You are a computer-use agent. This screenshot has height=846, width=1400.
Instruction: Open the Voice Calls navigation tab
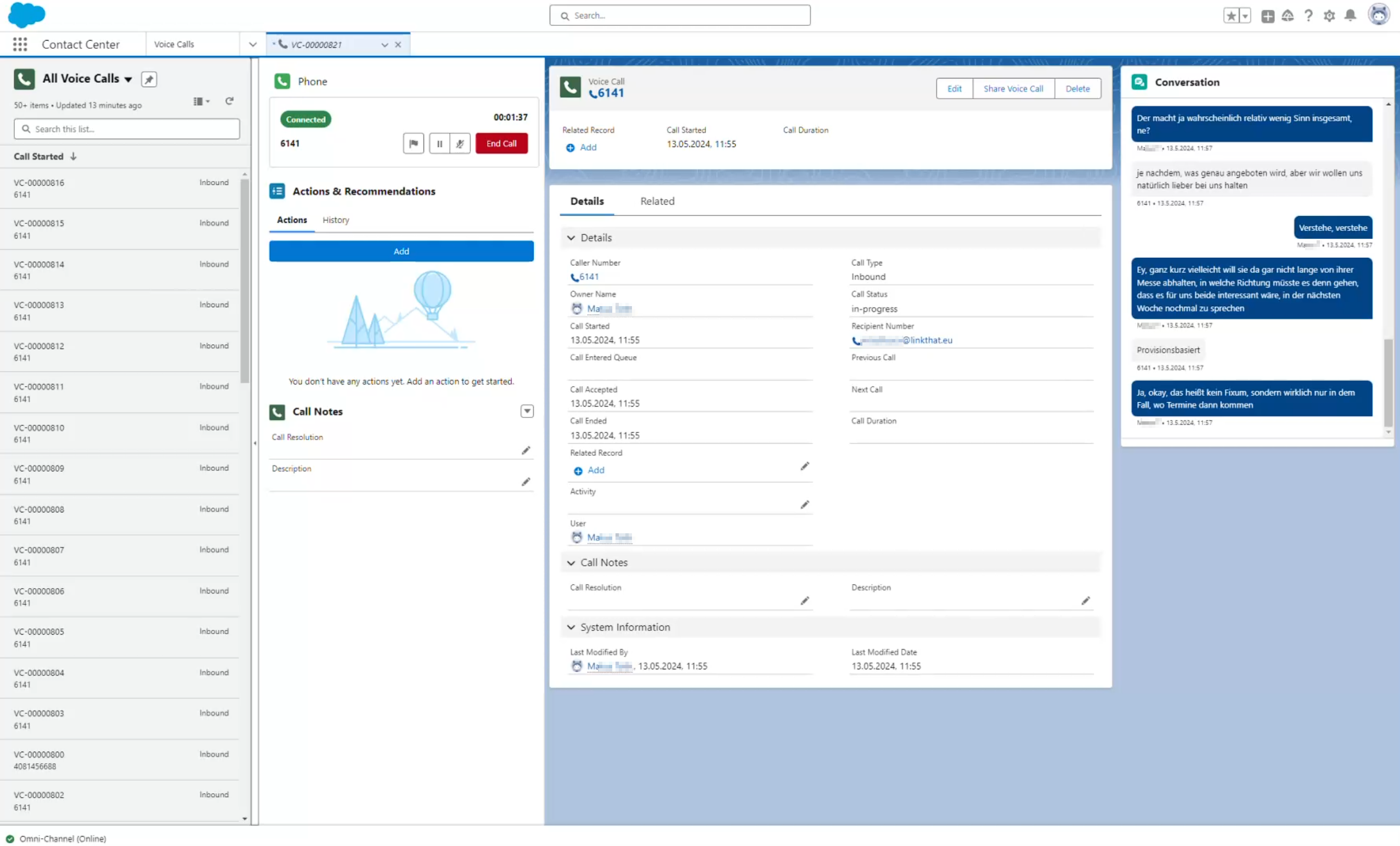(191, 44)
